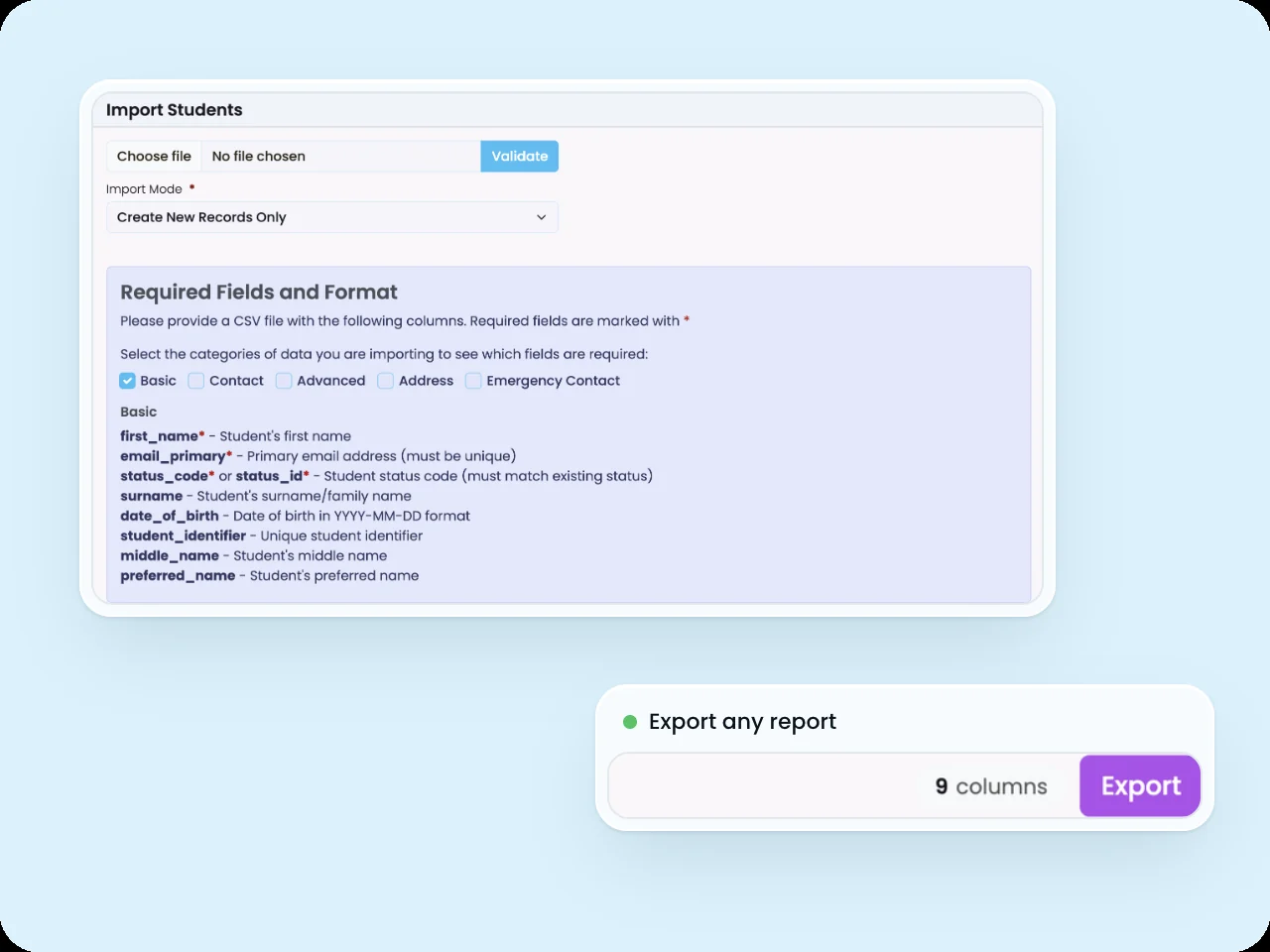
Task: Click the purple Export button
Action: click(x=1140, y=786)
